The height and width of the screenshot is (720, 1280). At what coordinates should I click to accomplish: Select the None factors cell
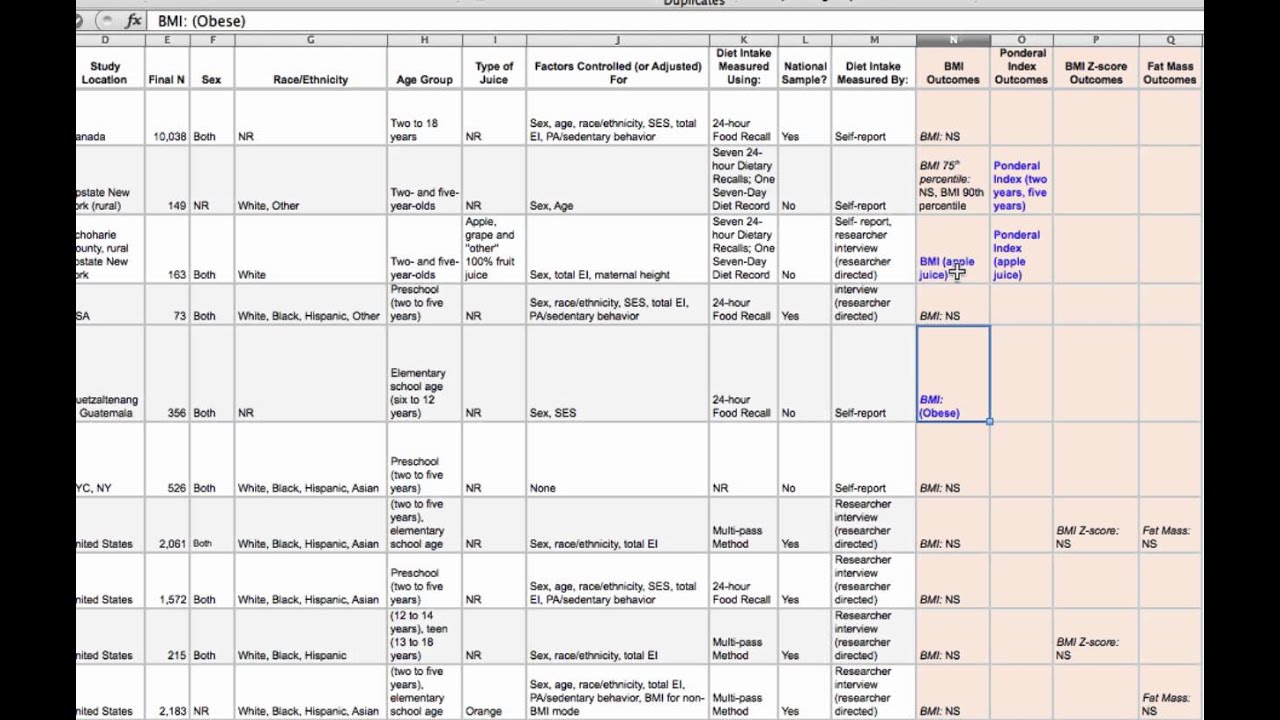point(617,460)
